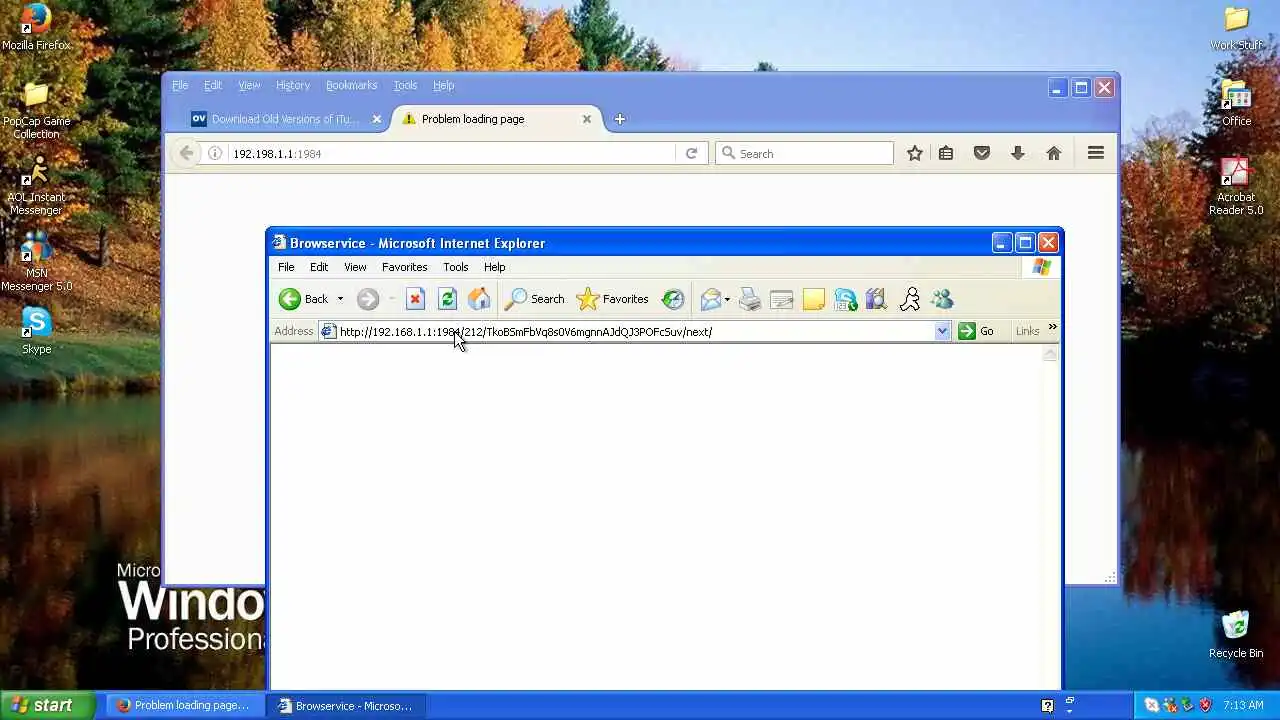
Task: Click the Internet Explorer address bar URL
Action: tap(526, 332)
